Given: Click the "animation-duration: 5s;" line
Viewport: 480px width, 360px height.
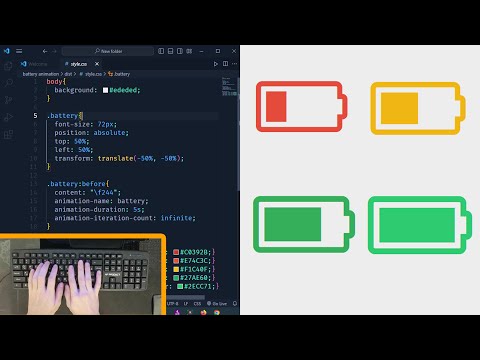Looking at the screenshot, I should tap(99, 210).
